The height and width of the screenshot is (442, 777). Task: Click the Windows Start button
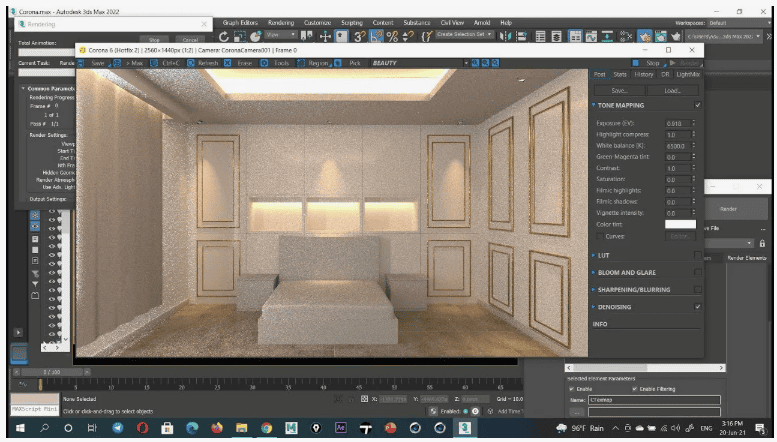tap(20, 428)
